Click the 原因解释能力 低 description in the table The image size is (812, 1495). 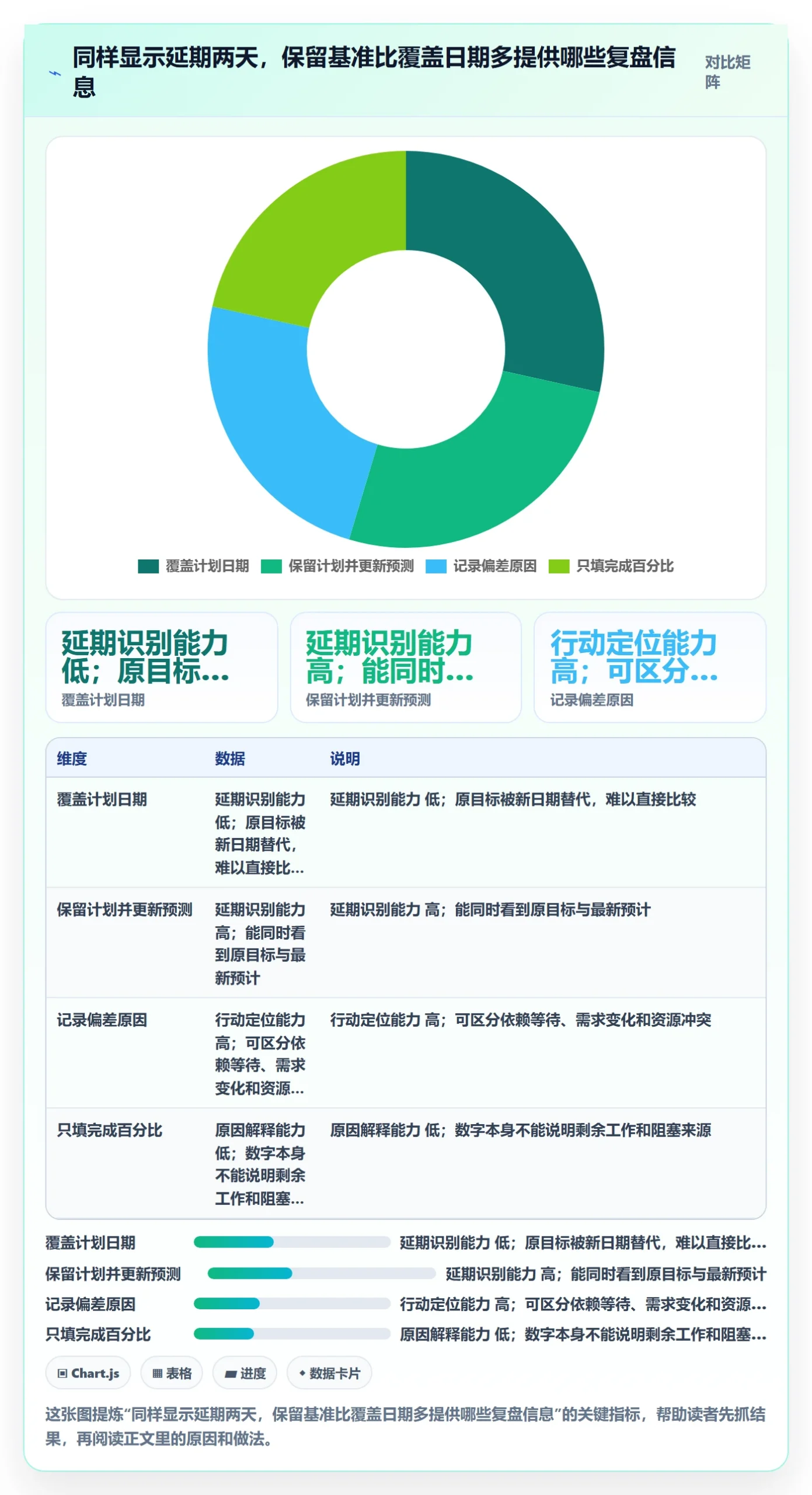click(521, 1130)
